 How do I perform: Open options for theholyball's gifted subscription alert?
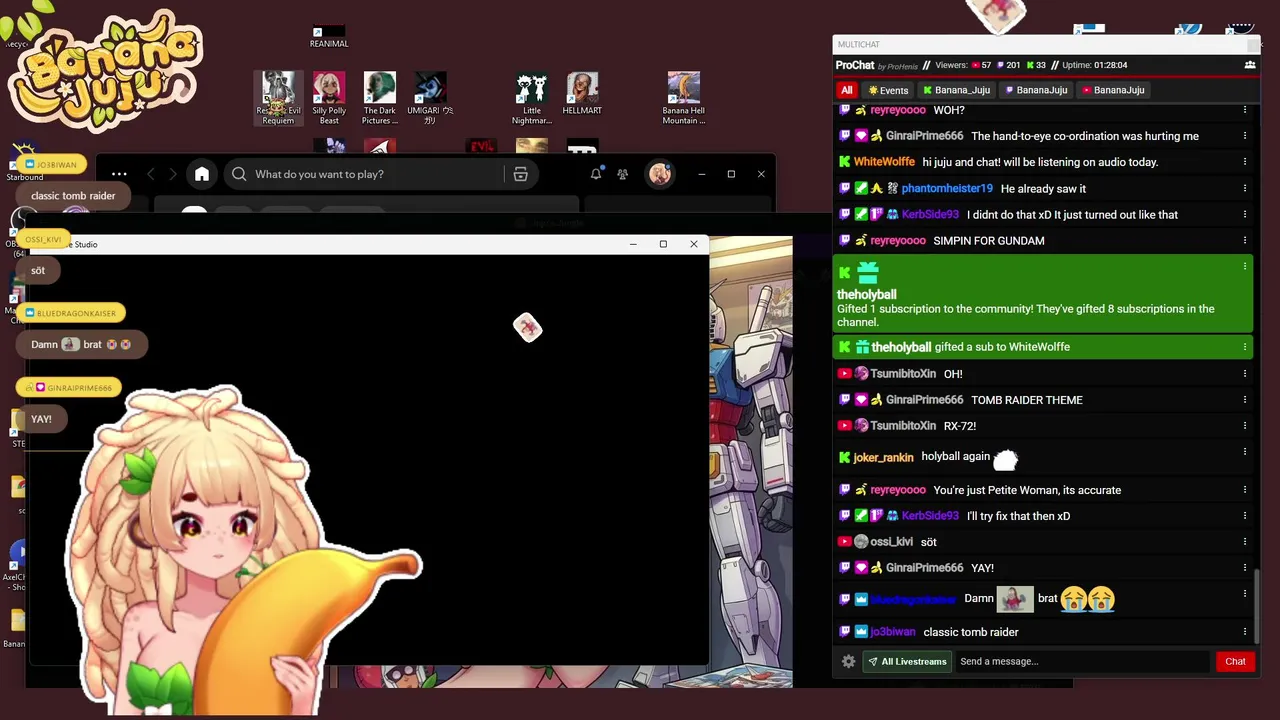1245,266
